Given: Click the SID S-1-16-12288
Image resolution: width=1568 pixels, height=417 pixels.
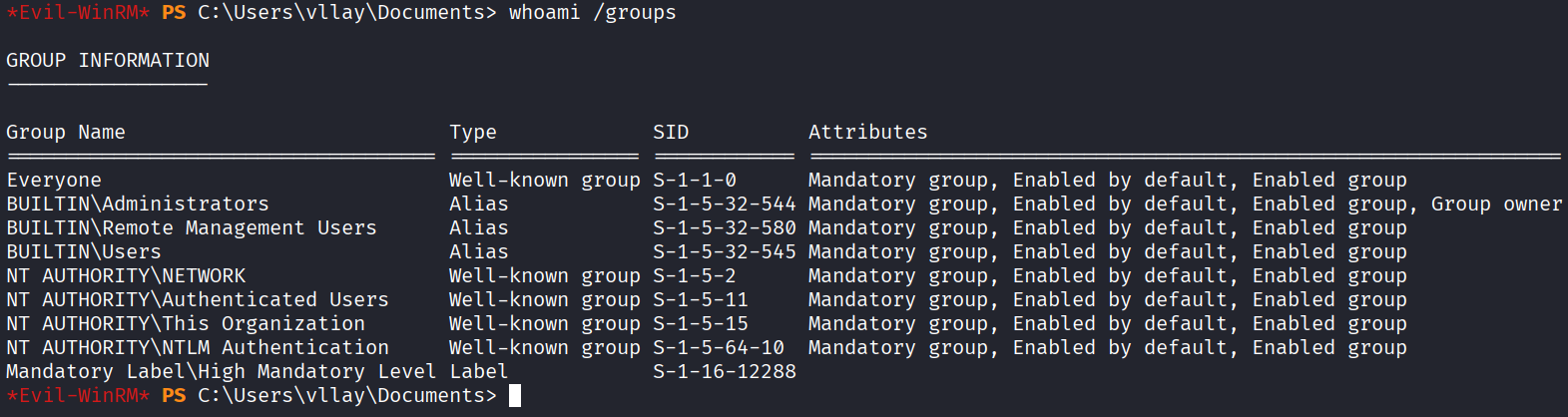Looking at the screenshot, I should coord(725,372).
